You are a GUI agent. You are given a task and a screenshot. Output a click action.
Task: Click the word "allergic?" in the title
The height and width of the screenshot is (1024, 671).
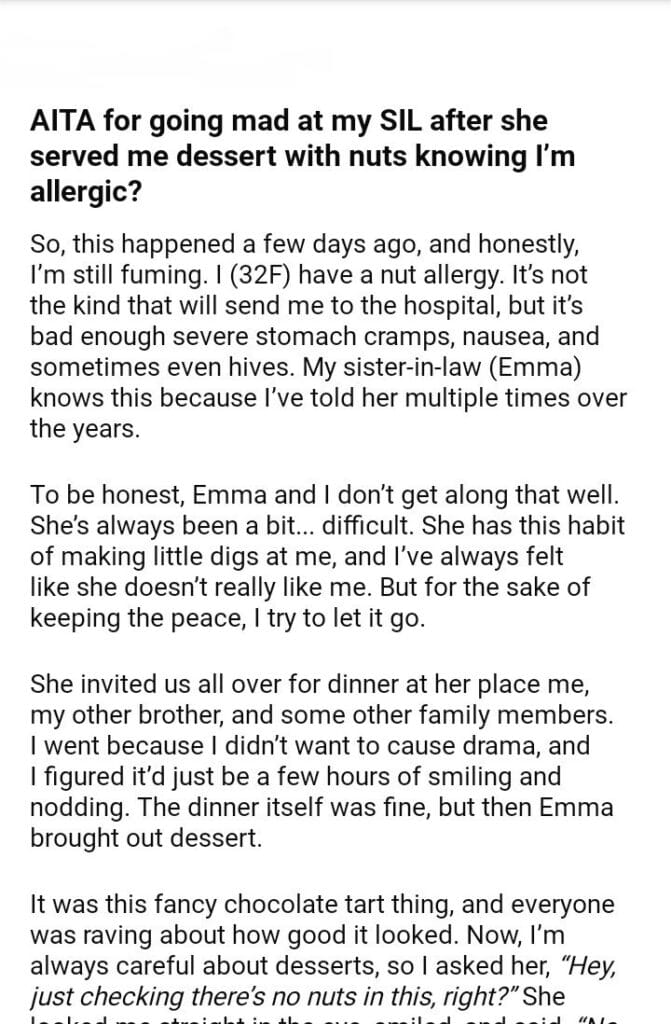point(87,189)
